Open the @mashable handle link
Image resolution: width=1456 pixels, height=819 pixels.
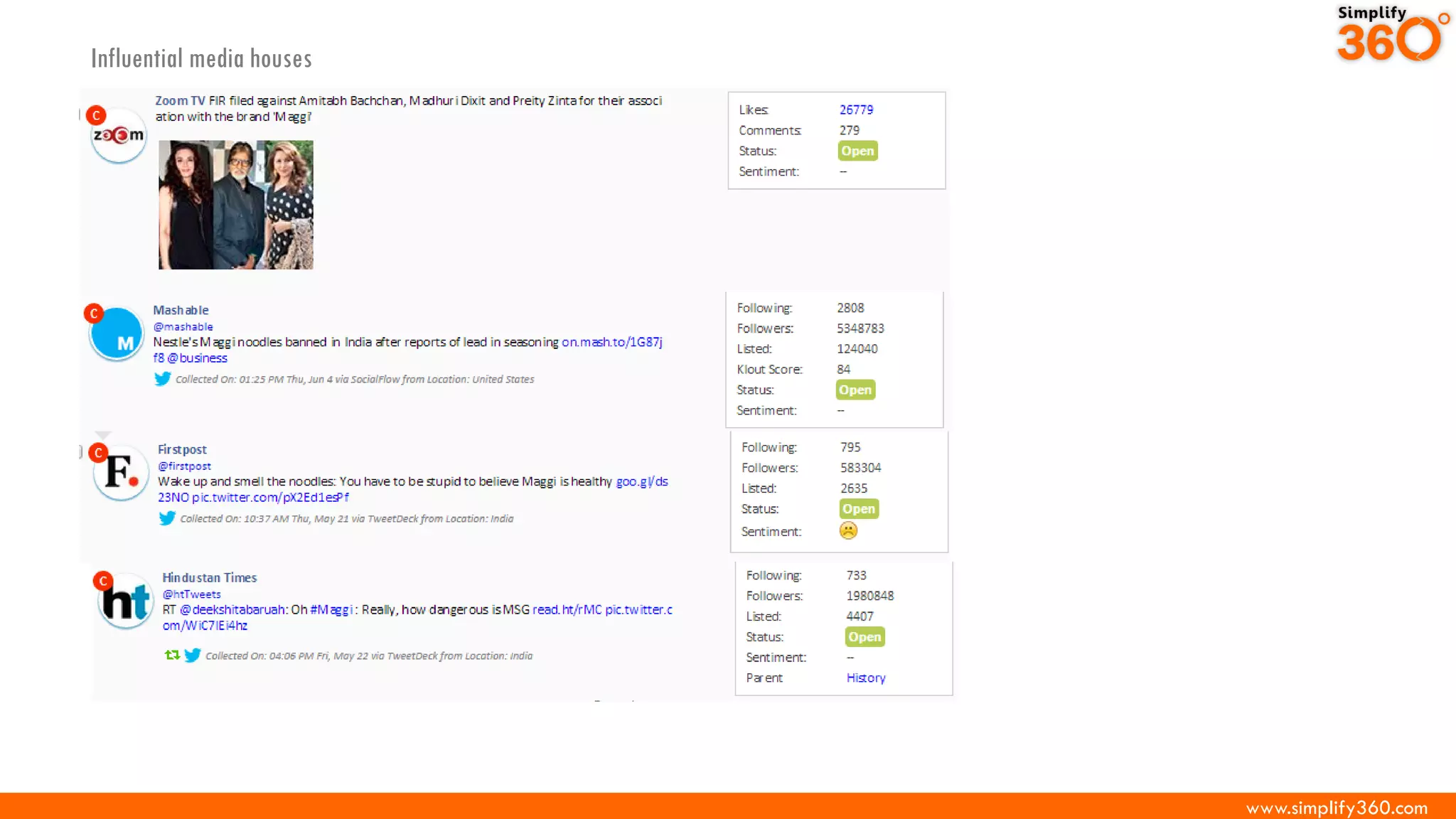click(183, 326)
